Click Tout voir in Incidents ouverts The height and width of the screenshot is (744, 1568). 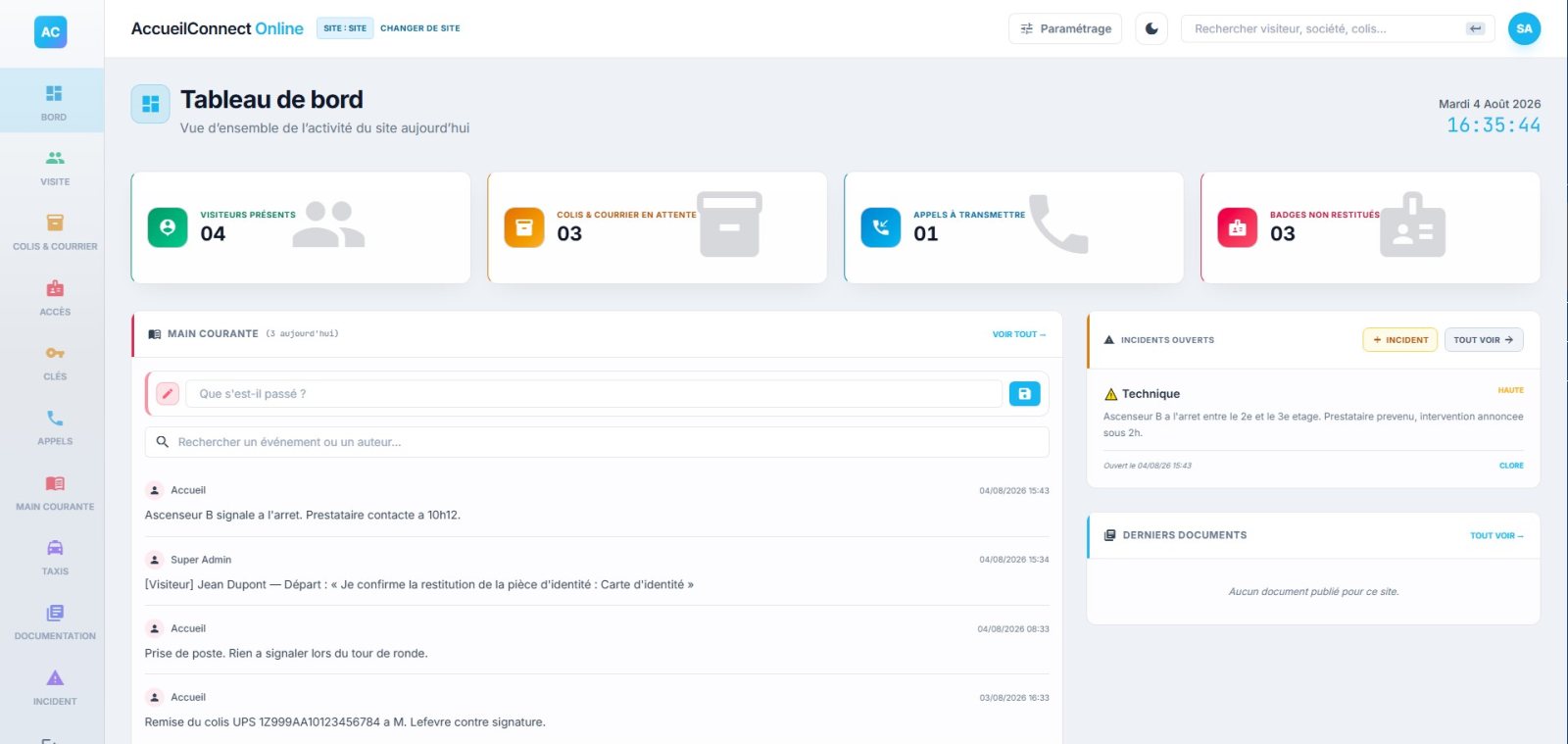1484,339
